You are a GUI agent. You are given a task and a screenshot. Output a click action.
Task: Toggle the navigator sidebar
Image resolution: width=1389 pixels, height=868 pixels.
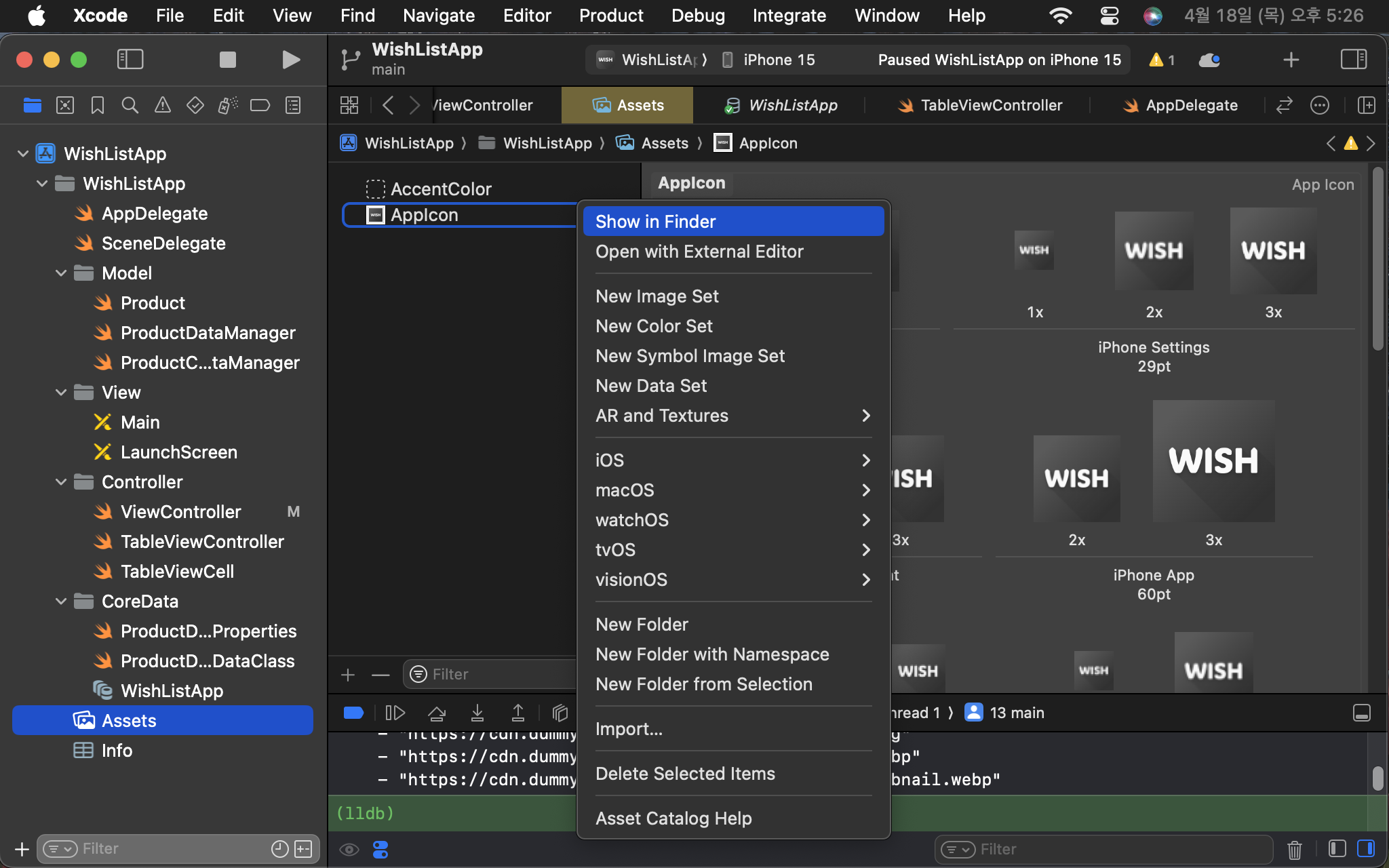click(x=130, y=60)
